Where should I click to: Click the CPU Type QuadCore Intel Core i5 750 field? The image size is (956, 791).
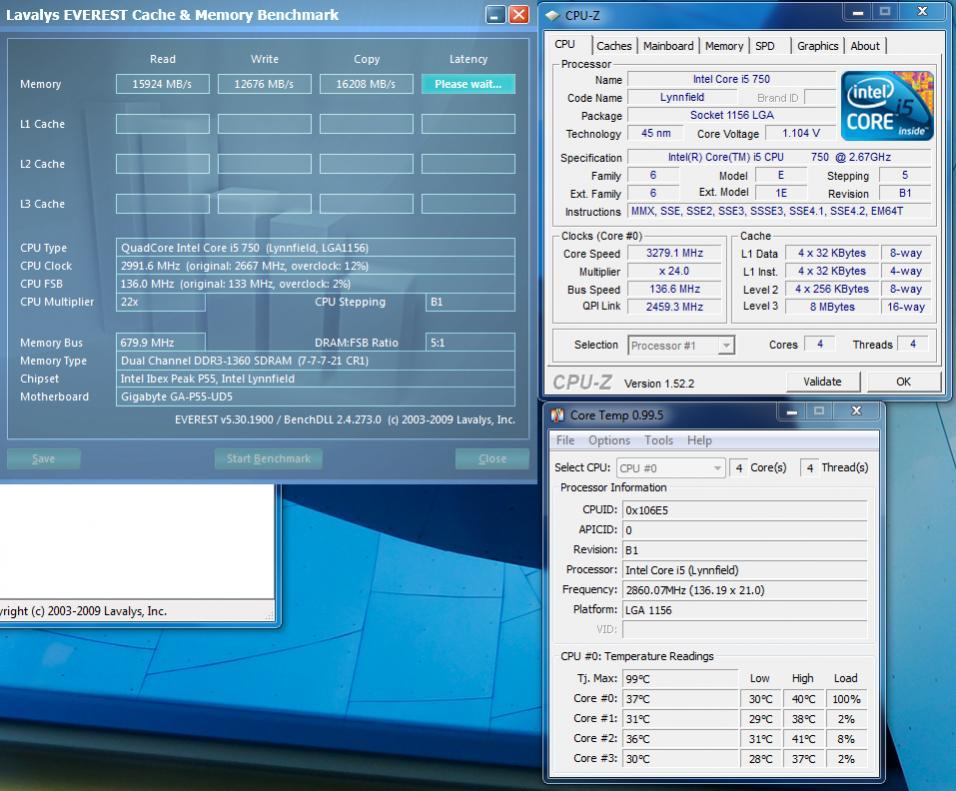(315, 248)
